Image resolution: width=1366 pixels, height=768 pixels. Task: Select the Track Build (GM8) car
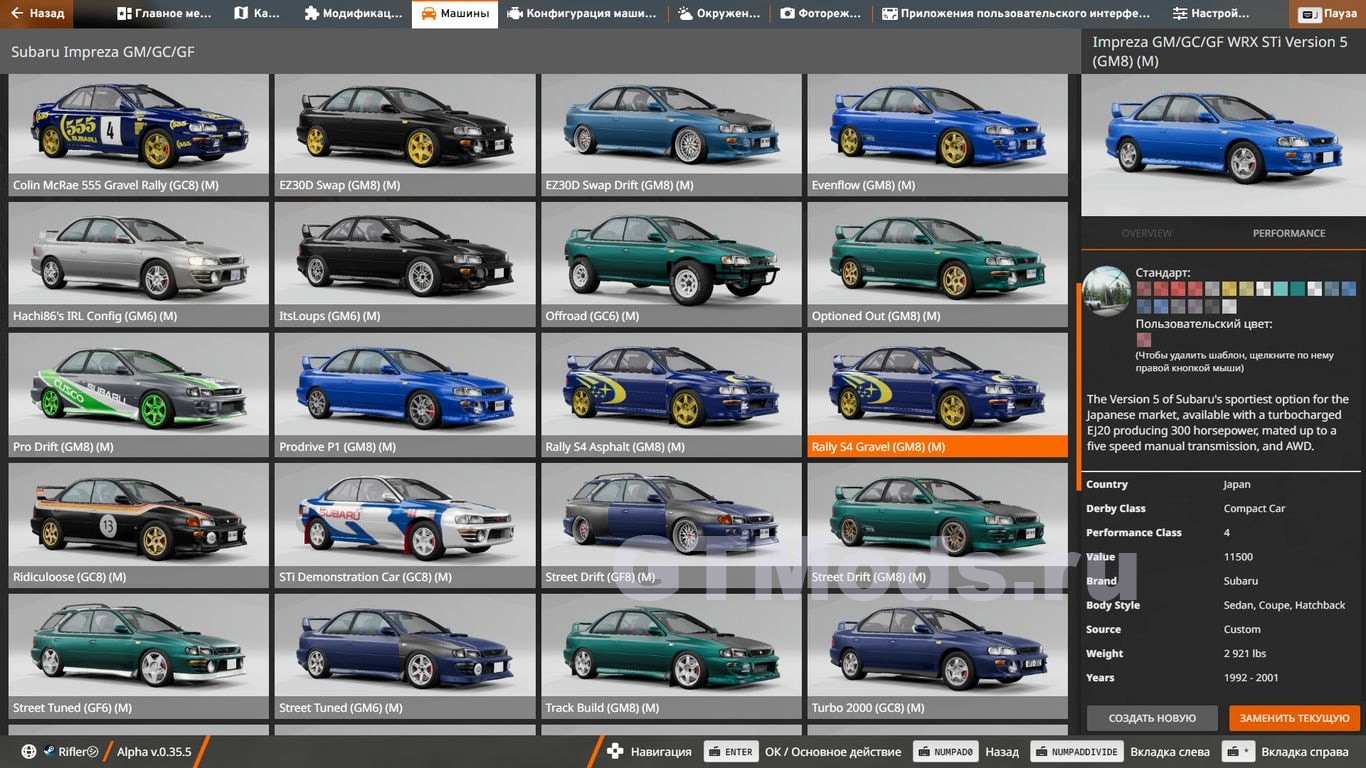[672, 656]
